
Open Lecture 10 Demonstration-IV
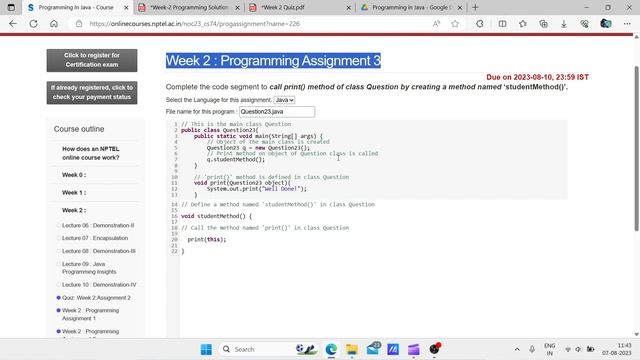coord(99,284)
